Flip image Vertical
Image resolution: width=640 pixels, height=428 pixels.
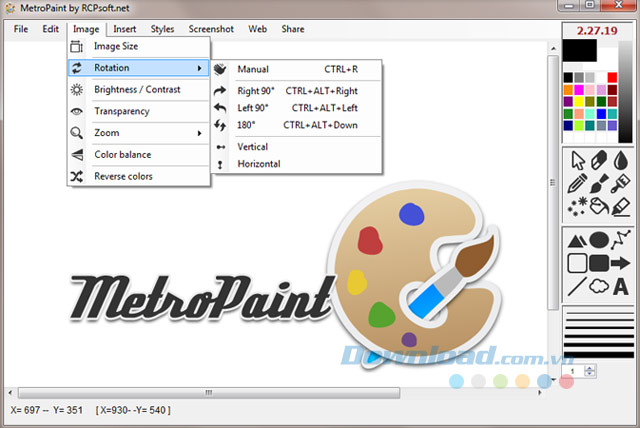pyautogui.click(x=297, y=147)
